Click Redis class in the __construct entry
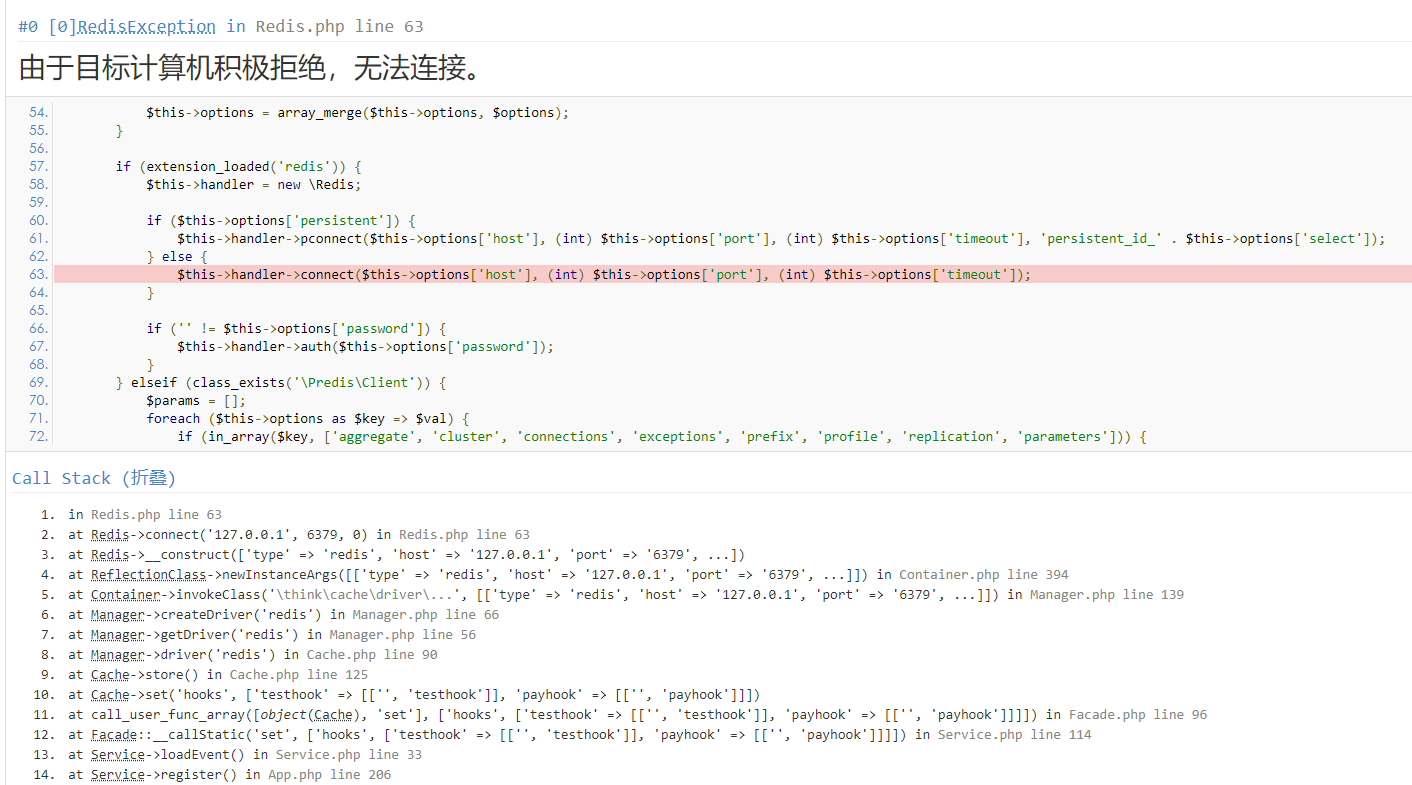Image resolution: width=1412 pixels, height=785 pixels. pos(110,554)
